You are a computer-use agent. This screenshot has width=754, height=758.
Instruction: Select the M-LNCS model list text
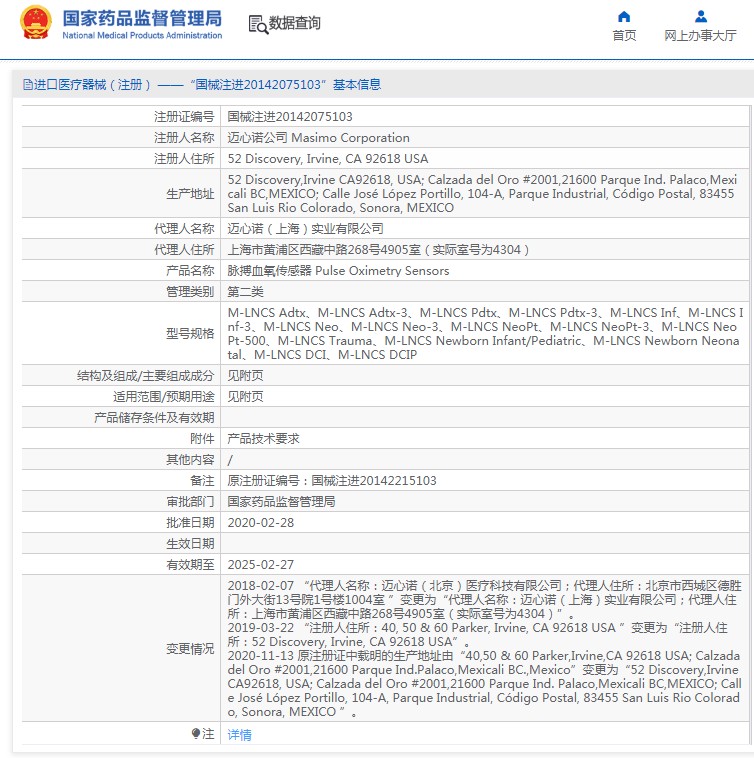pos(485,334)
